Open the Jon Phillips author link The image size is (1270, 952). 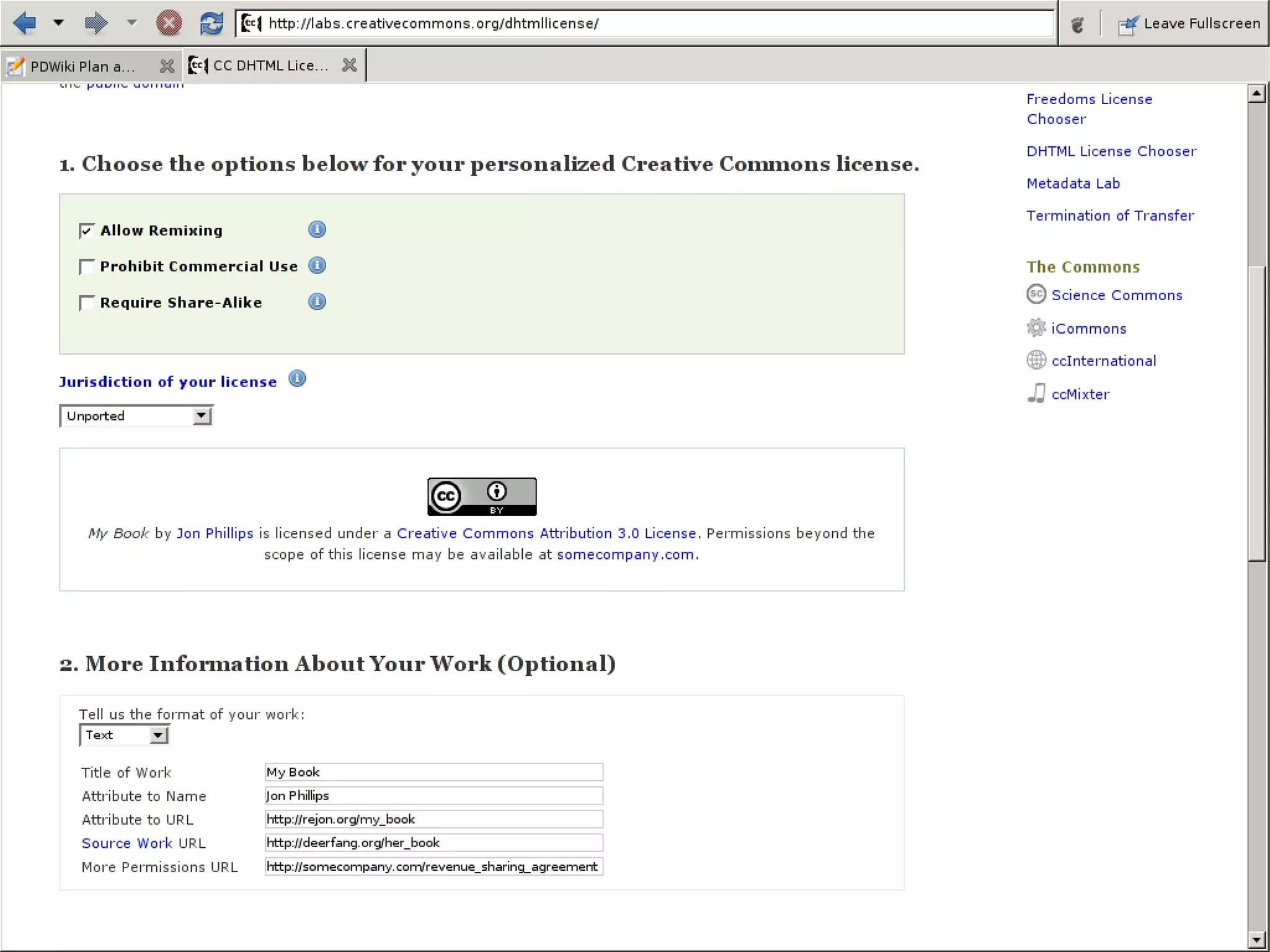tap(215, 533)
